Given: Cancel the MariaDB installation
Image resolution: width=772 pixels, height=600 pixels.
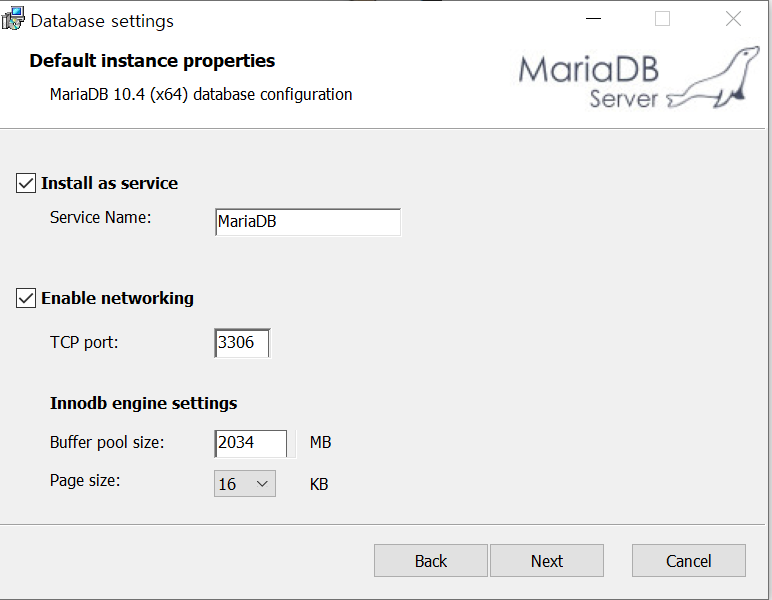Looking at the screenshot, I should (689, 561).
